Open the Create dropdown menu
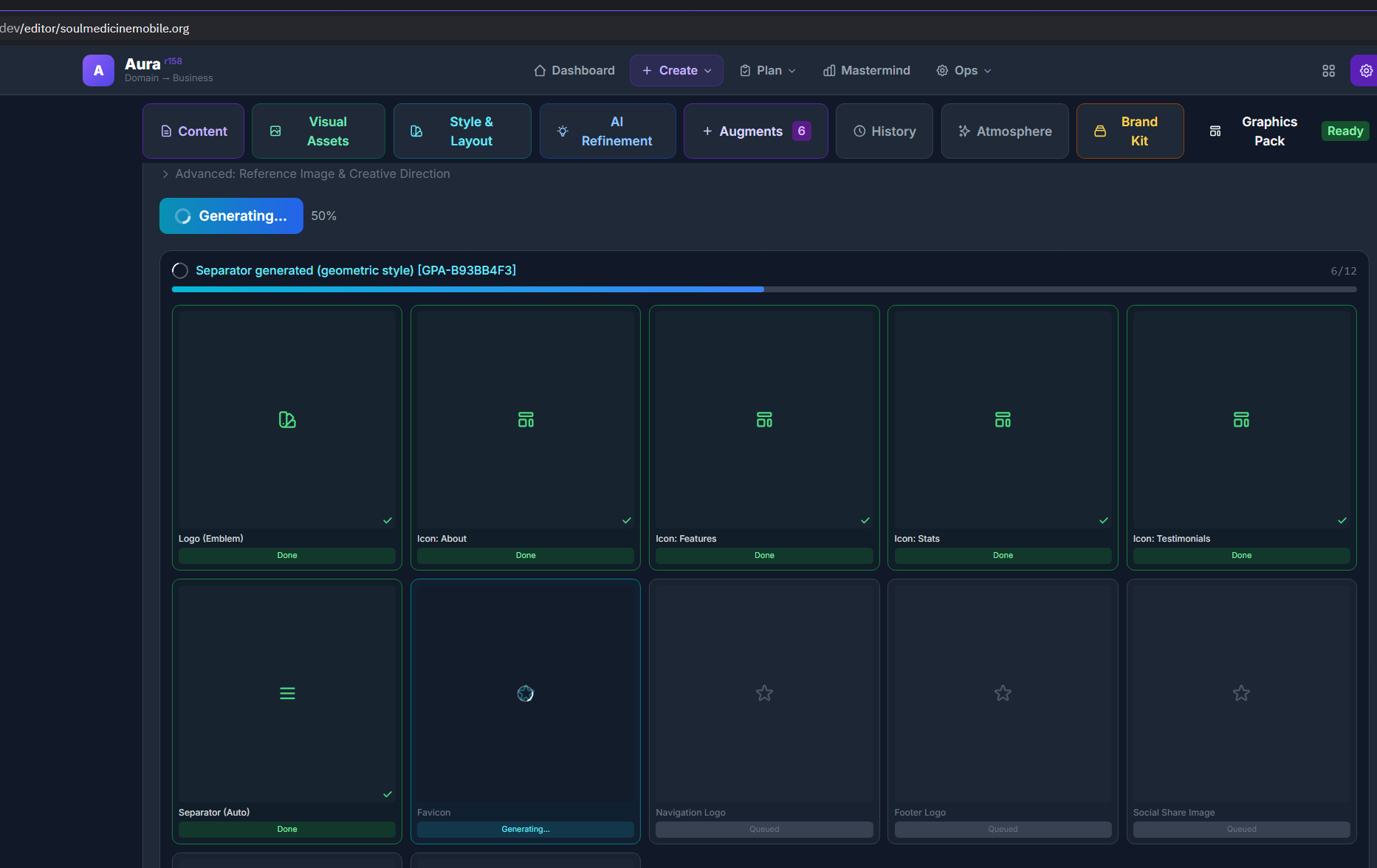This screenshot has width=1377, height=868. tap(676, 71)
